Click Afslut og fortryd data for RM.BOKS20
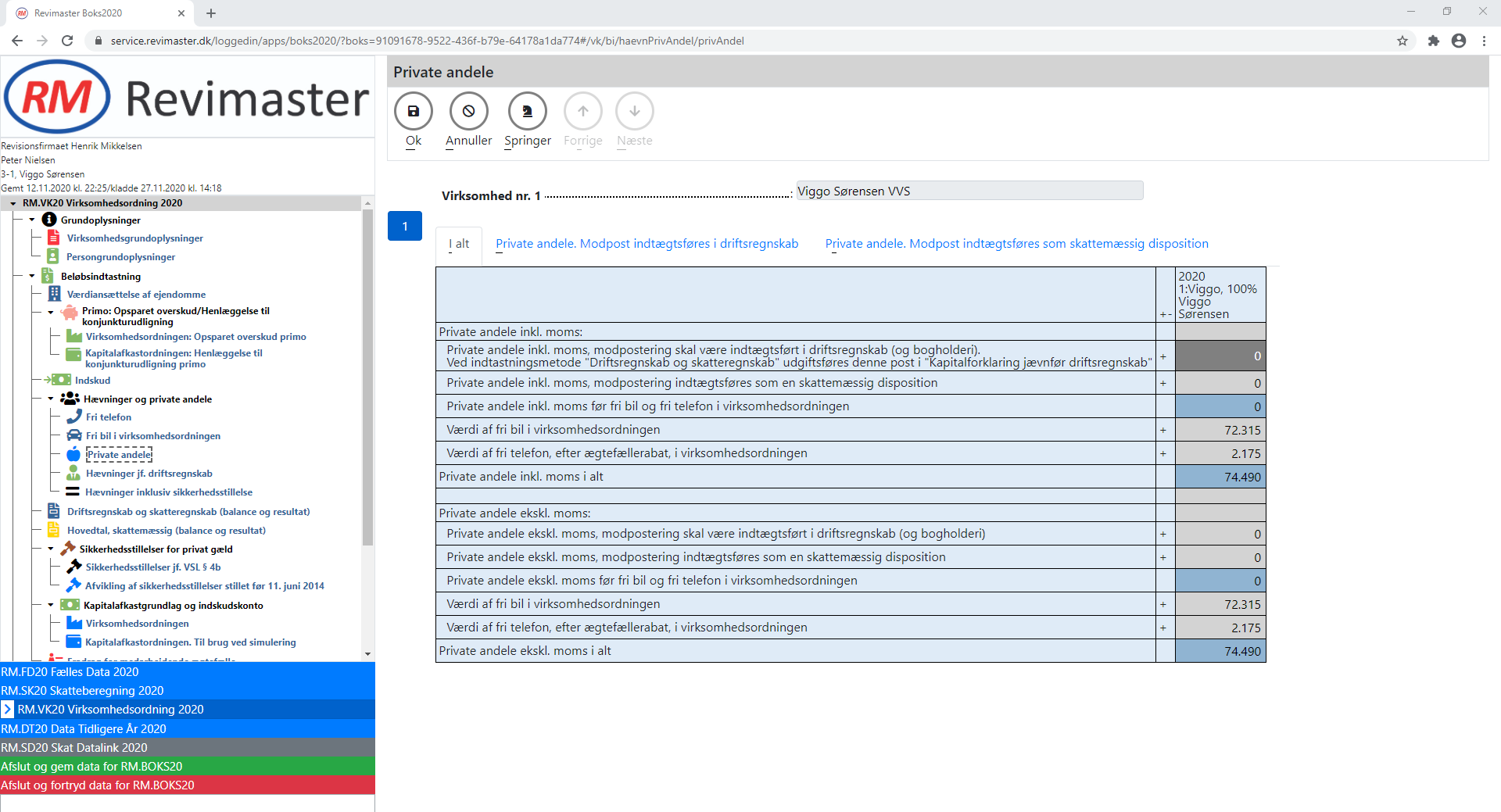Image resolution: width=1501 pixels, height=812 pixels. [x=98, y=785]
